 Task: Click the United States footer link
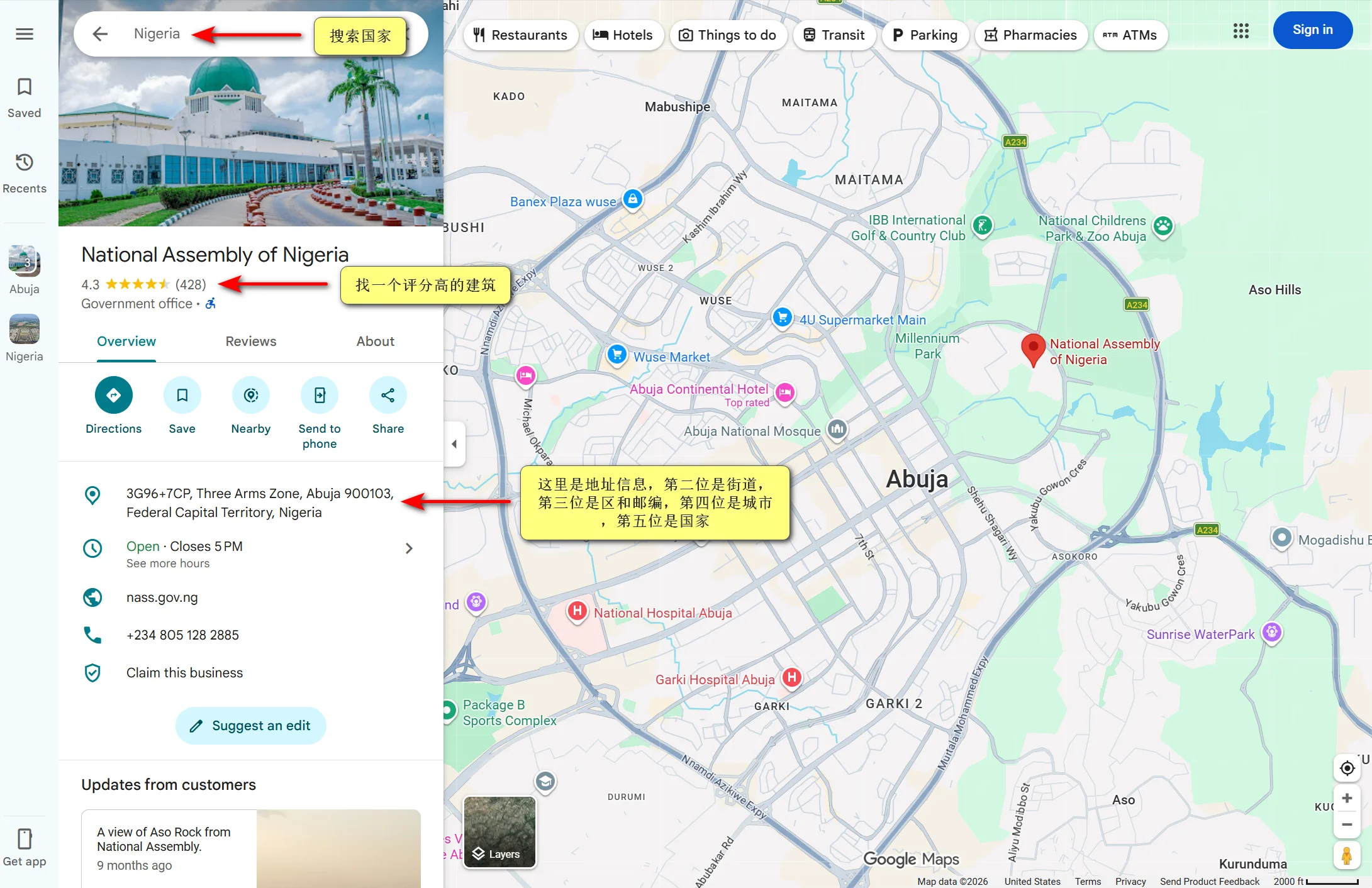click(1032, 881)
